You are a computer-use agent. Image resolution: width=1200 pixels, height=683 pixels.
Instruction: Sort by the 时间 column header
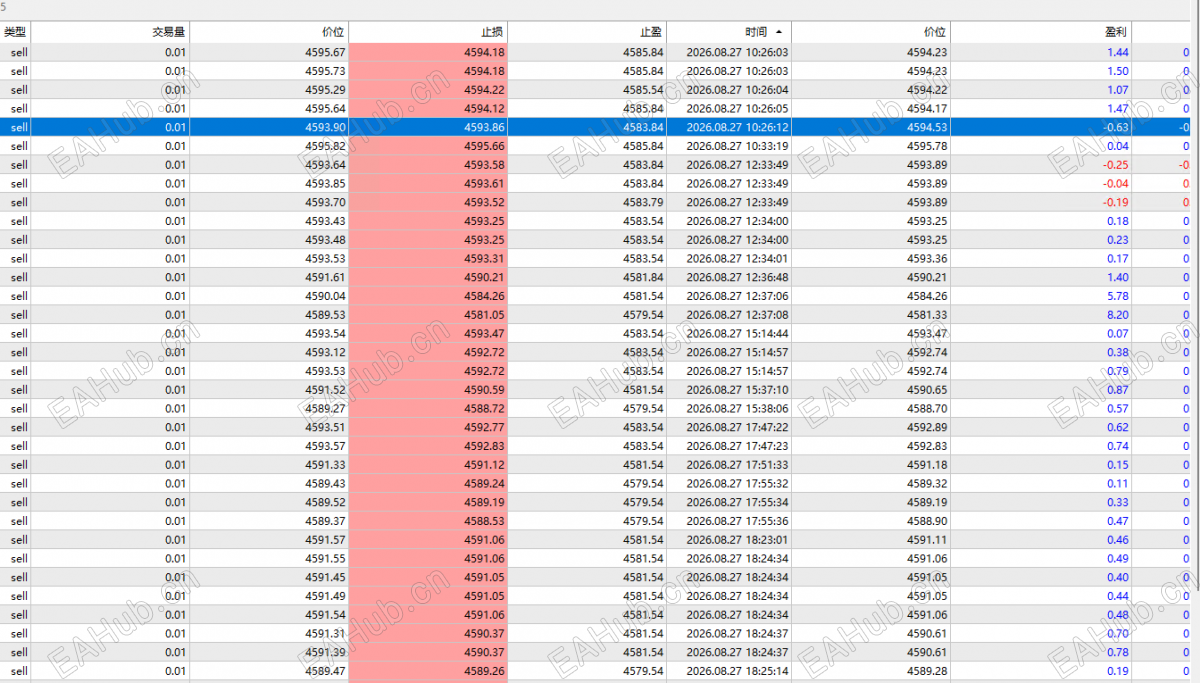pyautogui.click(x=728, y=32)
